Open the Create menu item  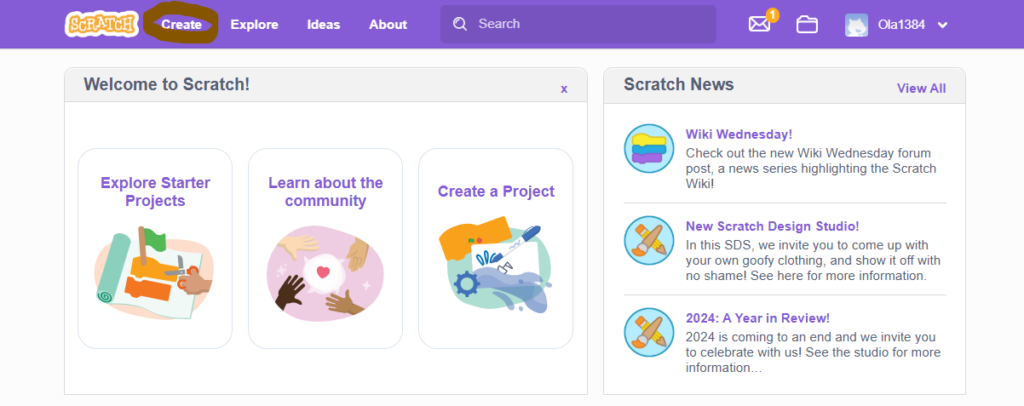tap(182, 25)
